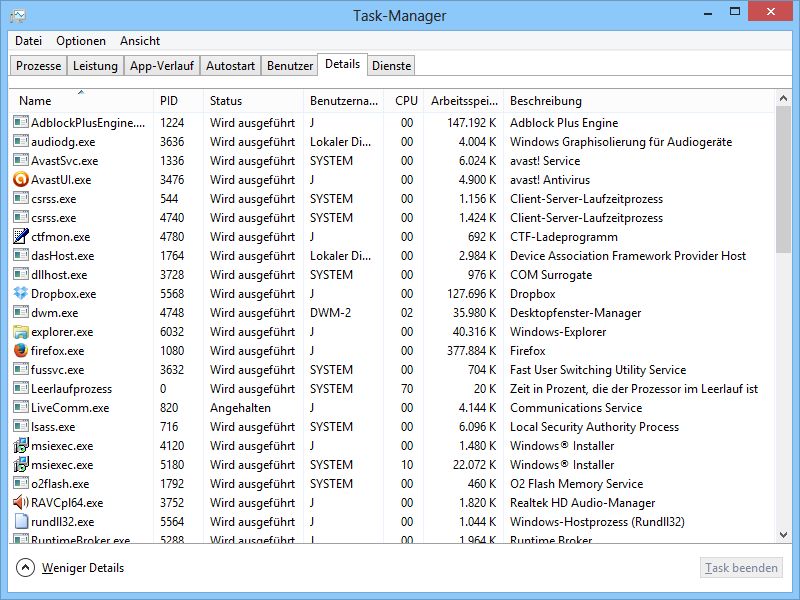Click the AvastSvc.exe process icon
Screen dimensions: 800x600
(20, 160)
